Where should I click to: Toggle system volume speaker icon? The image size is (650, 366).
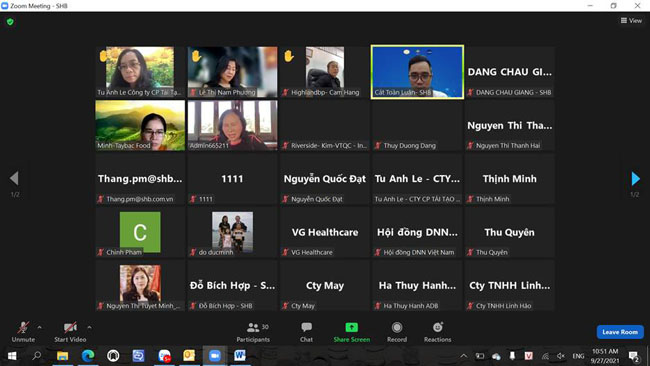(560, 356)
